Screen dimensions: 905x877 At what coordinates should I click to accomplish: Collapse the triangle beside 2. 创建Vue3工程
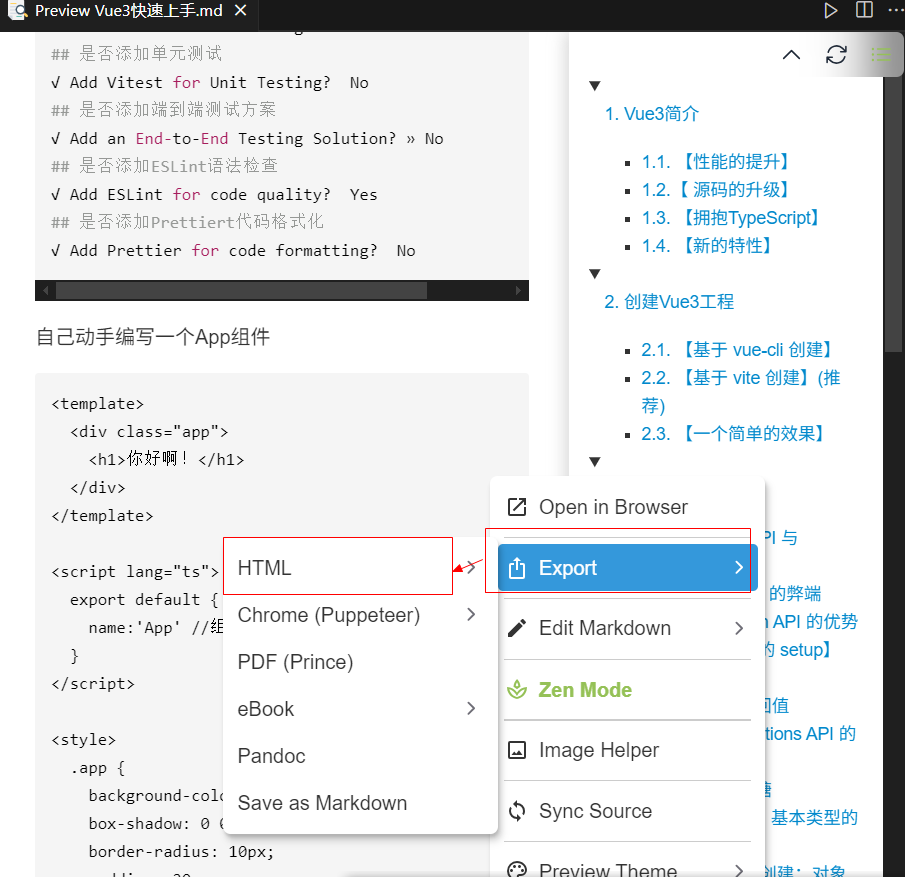594,273
